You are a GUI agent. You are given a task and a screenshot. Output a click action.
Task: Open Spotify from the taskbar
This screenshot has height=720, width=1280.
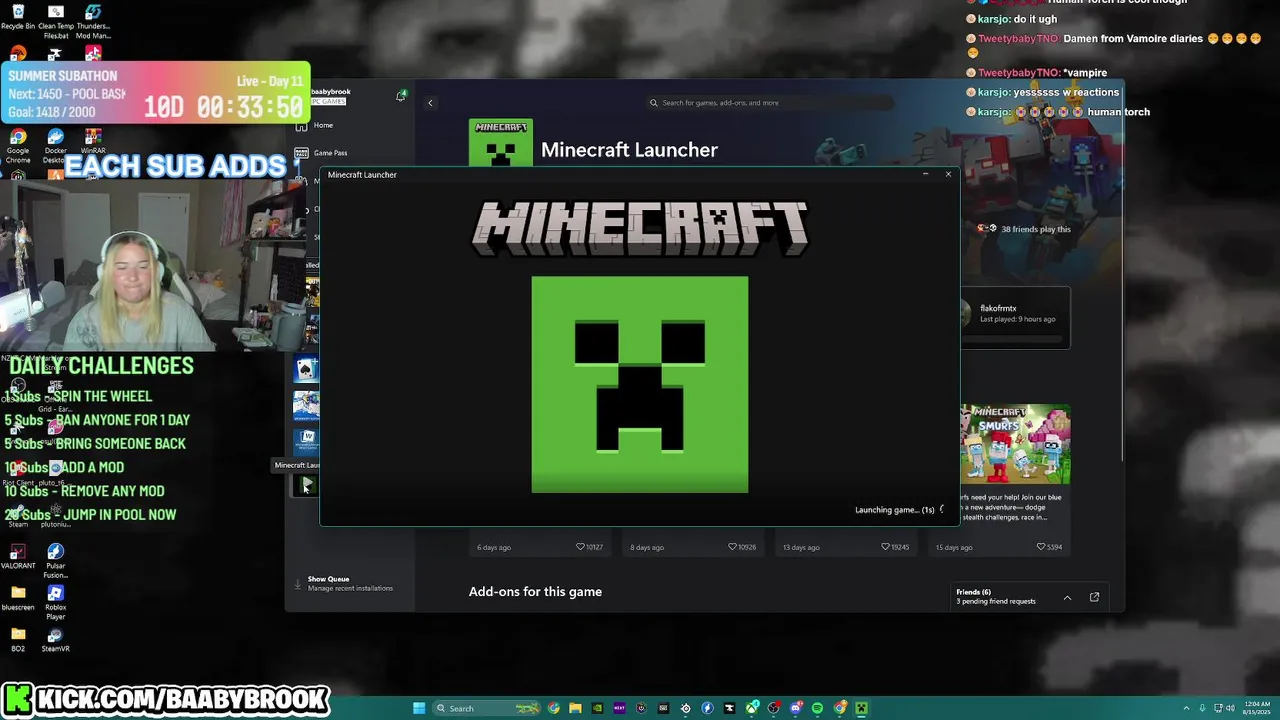click(x=817, y=708)
